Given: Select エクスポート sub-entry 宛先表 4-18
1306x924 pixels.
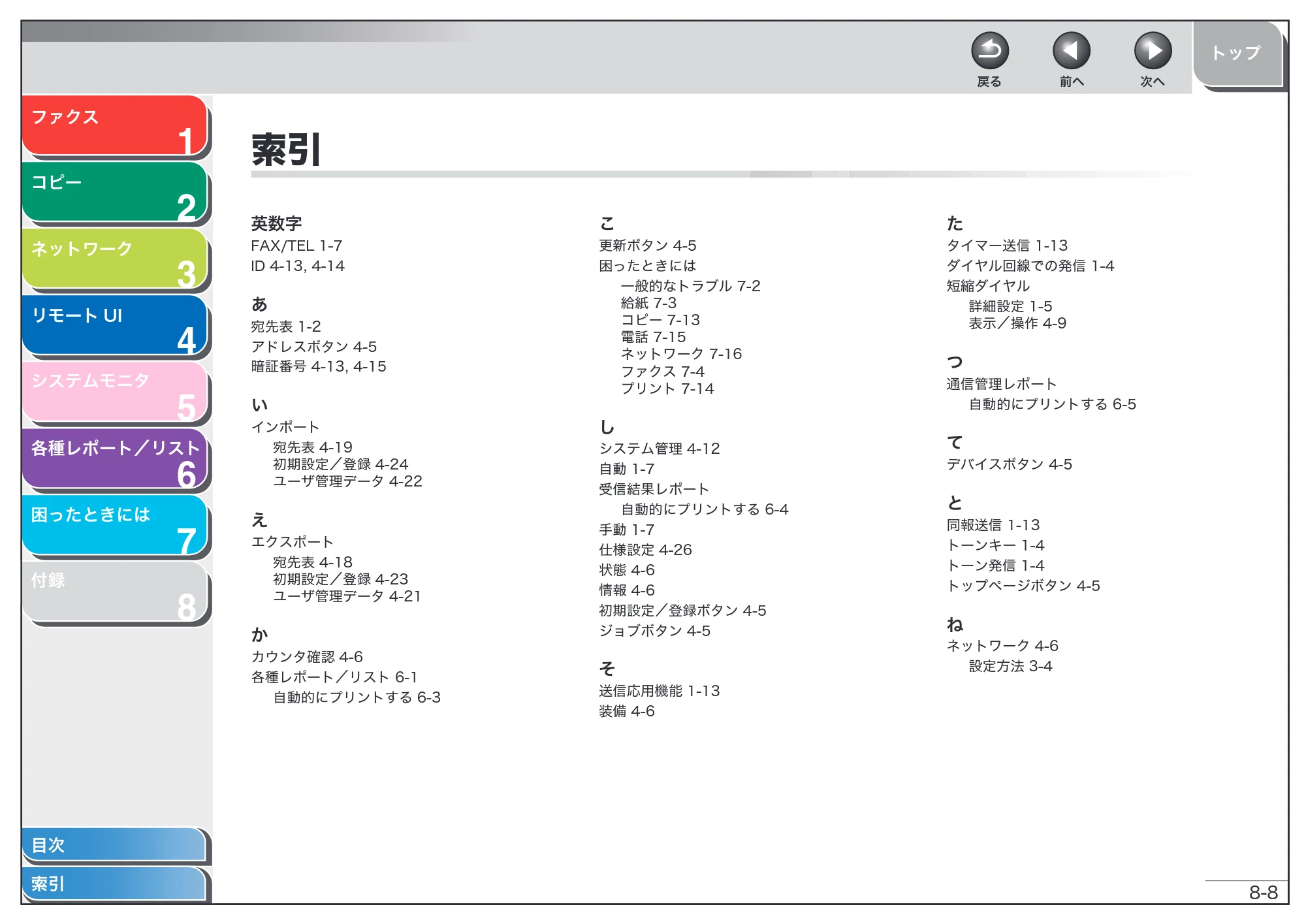Looking at the screenshot, I should point(313,562).
